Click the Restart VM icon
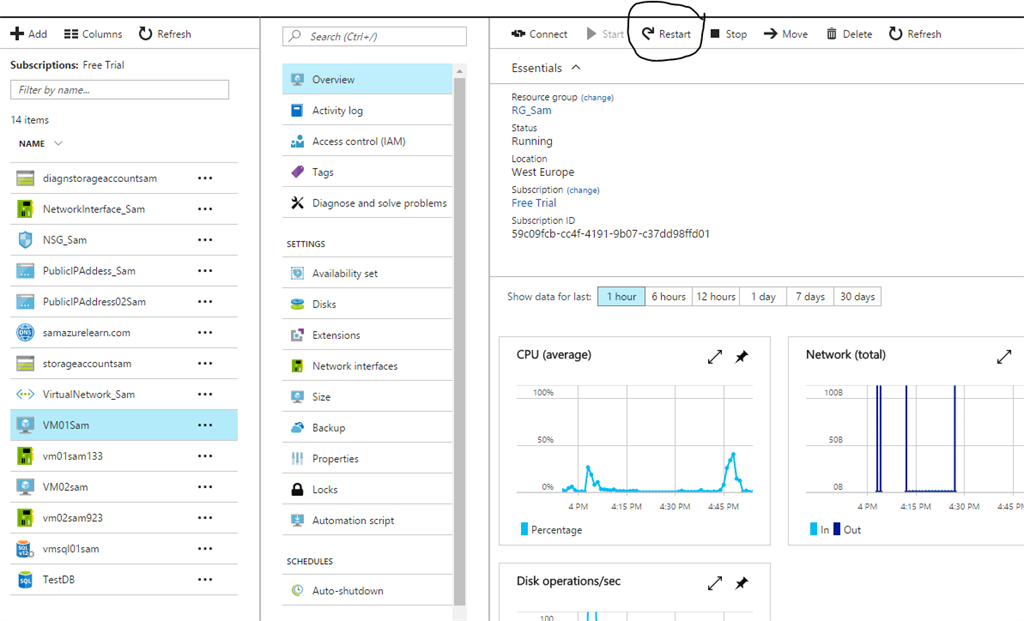 coord(648,34)
